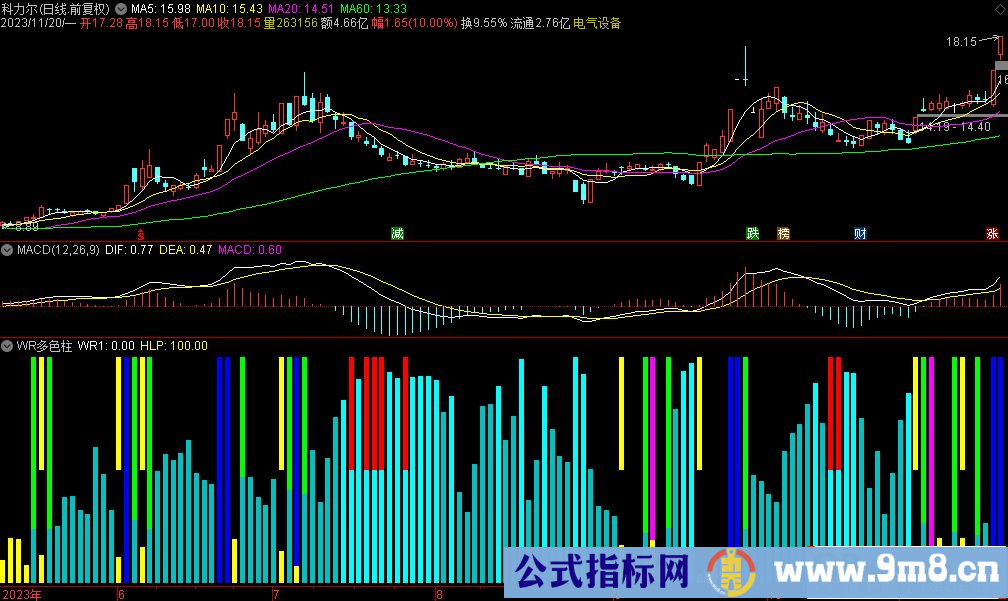The image size is (1008, 601).
Task: Click the red $ marker icon
Action: pos(141,235)
